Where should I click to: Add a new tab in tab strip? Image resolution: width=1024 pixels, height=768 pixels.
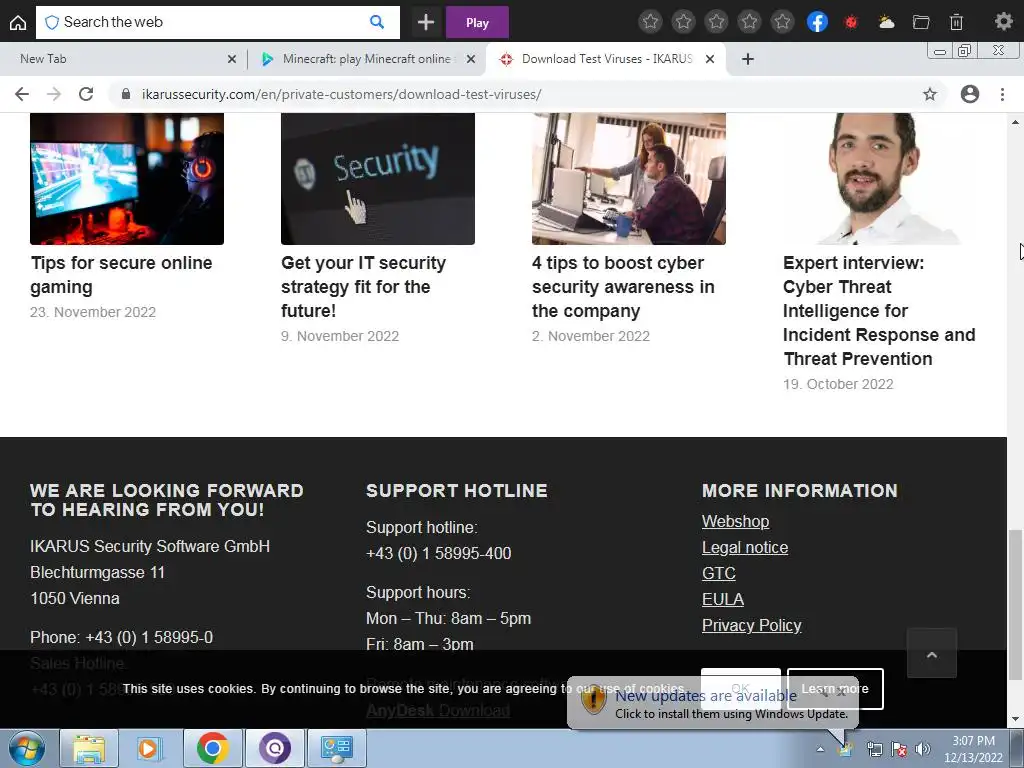pyautogui.click(x=748, y=59)
